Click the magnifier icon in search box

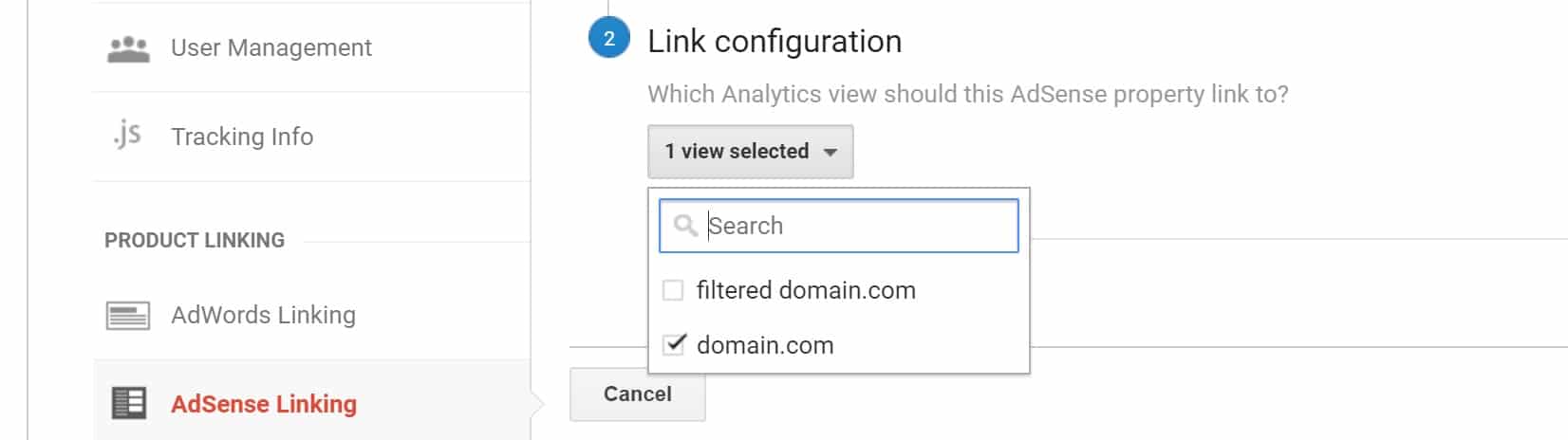(685, 226)
